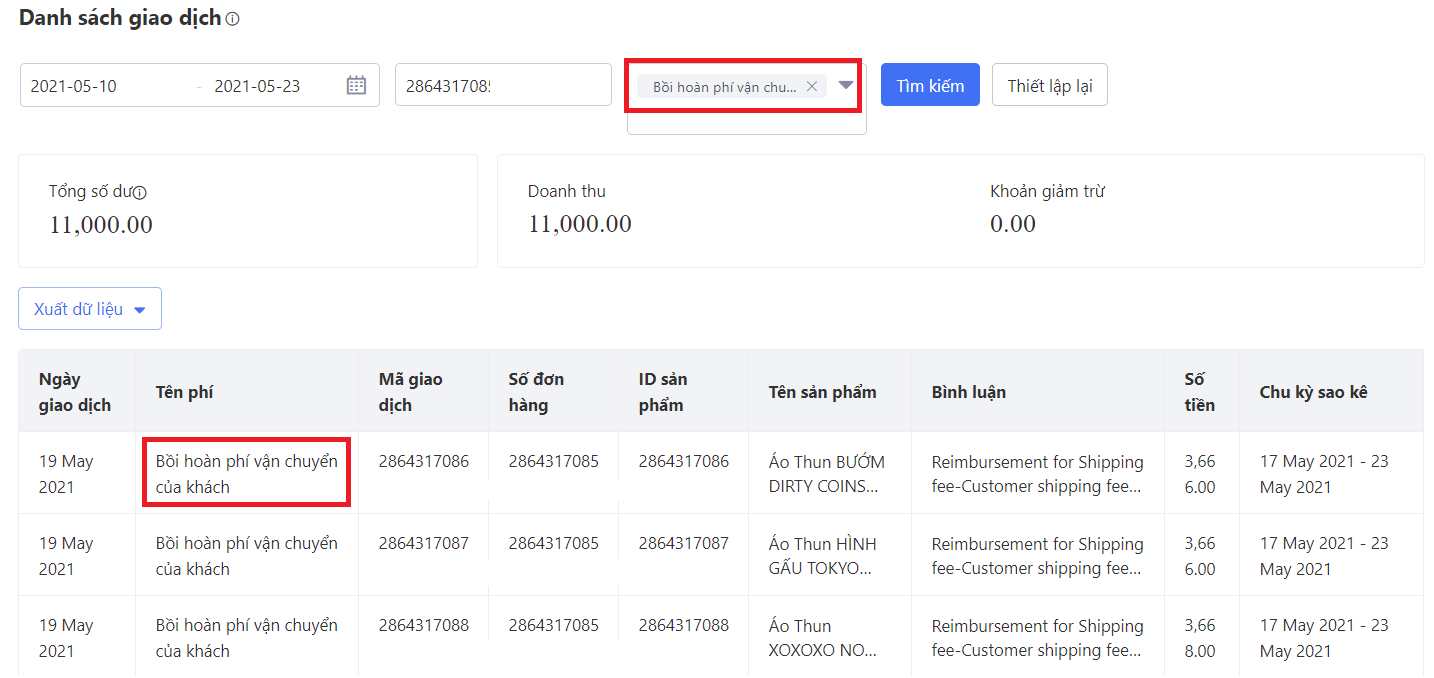Click the Ngày giao dịch column header
The image size is (1434, 678).
pyautogui.click(x=75, y=392)
